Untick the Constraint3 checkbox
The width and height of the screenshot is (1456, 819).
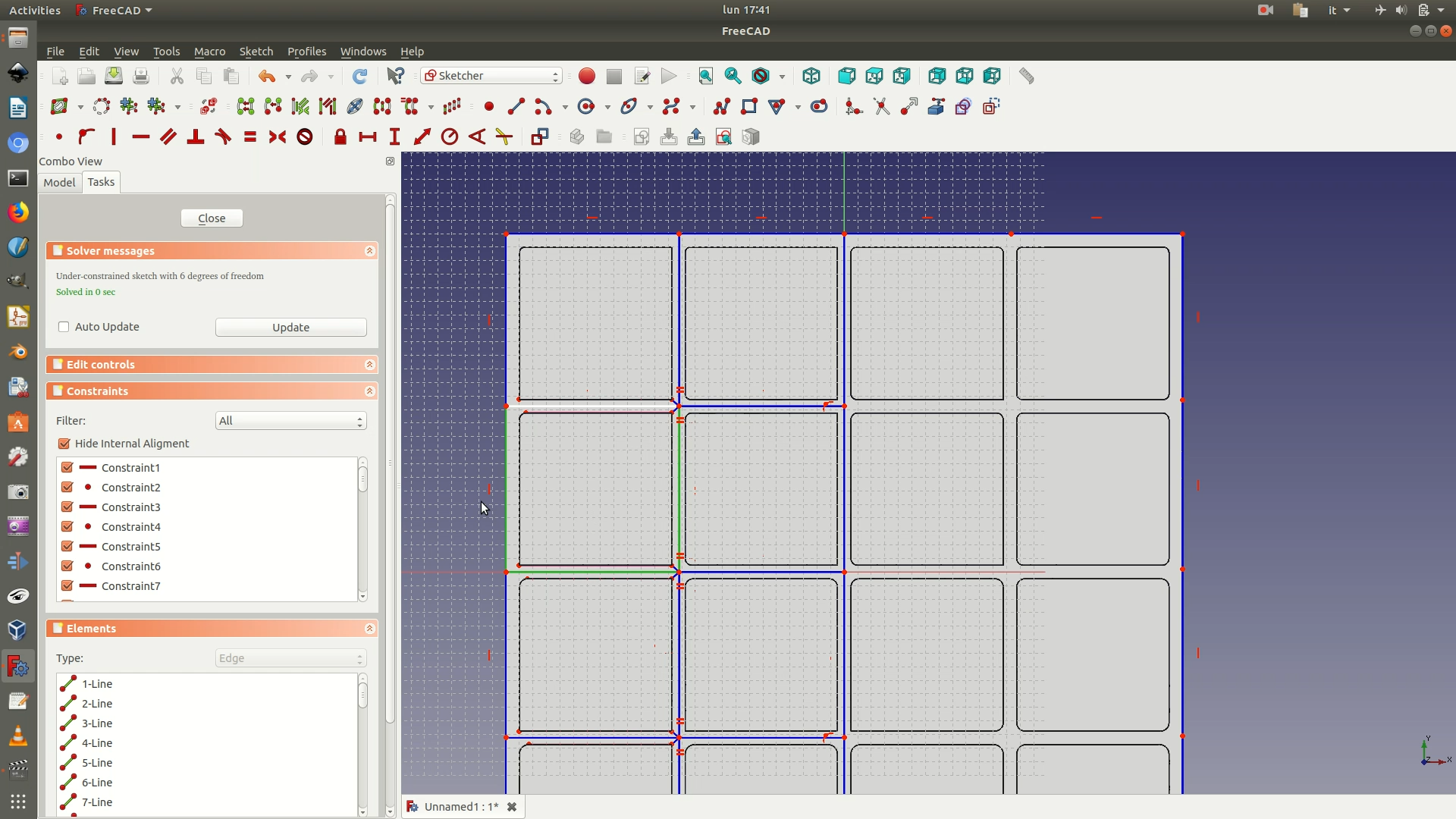(x=67, y=507)
